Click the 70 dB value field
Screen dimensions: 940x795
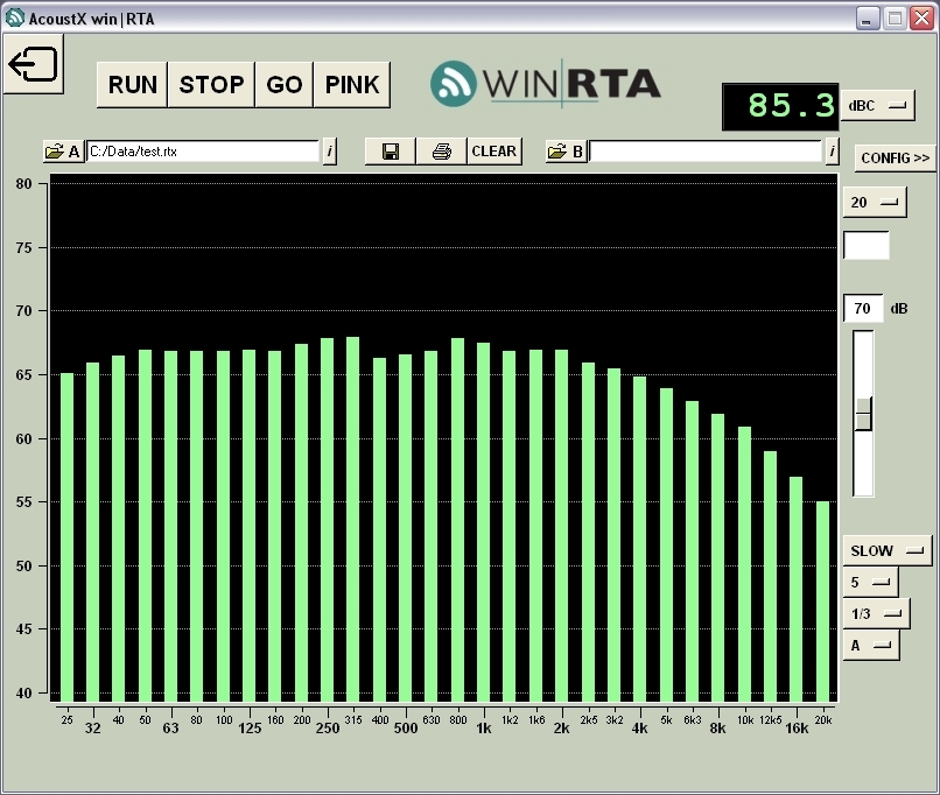(863, 309)
